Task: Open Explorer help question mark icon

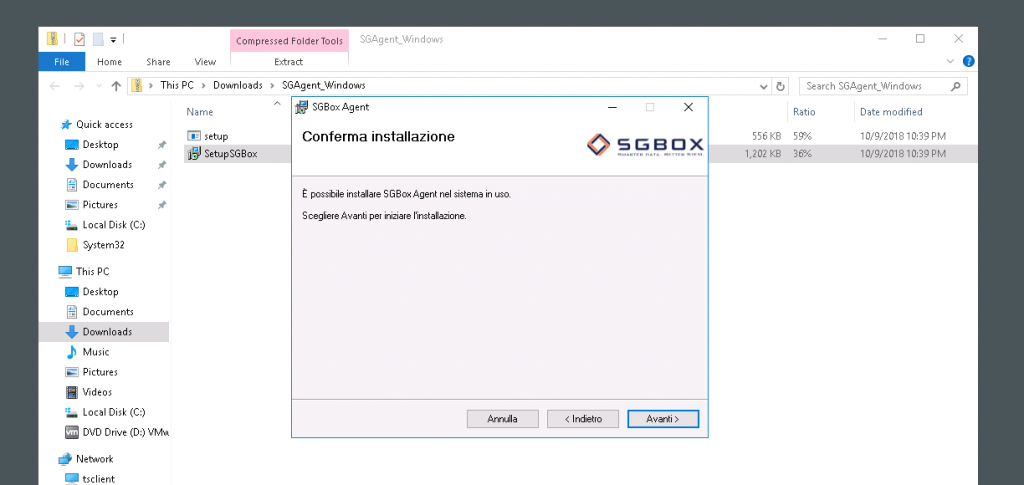Action: point(969,61)
